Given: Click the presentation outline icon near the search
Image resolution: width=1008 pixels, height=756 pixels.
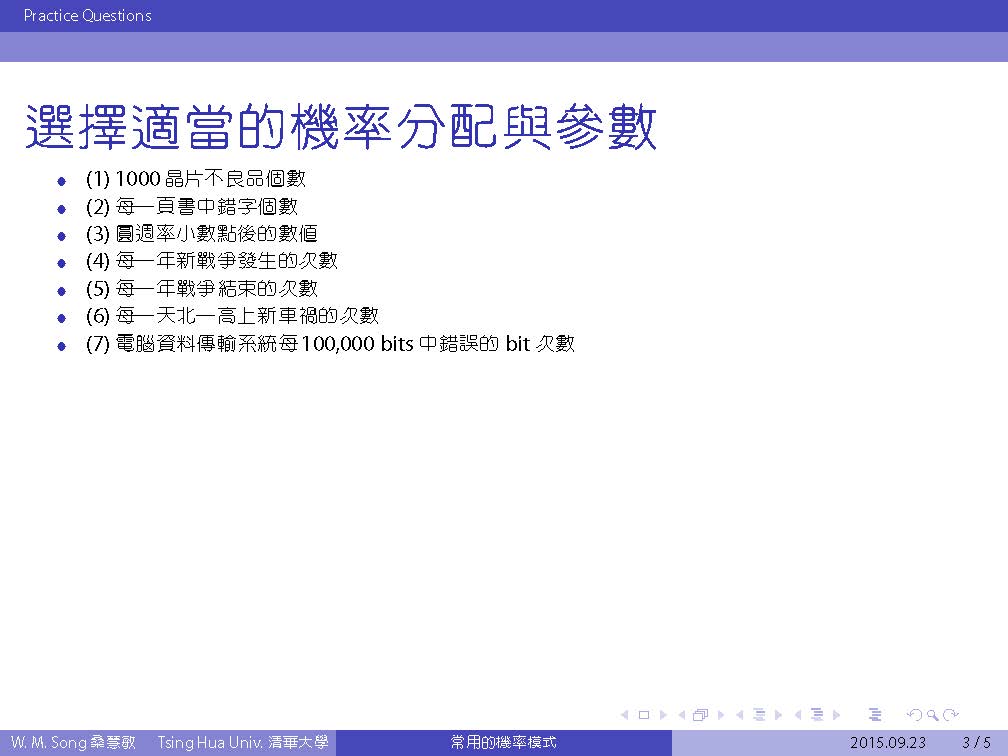Looking at the screenshot, I should point(875,715).
